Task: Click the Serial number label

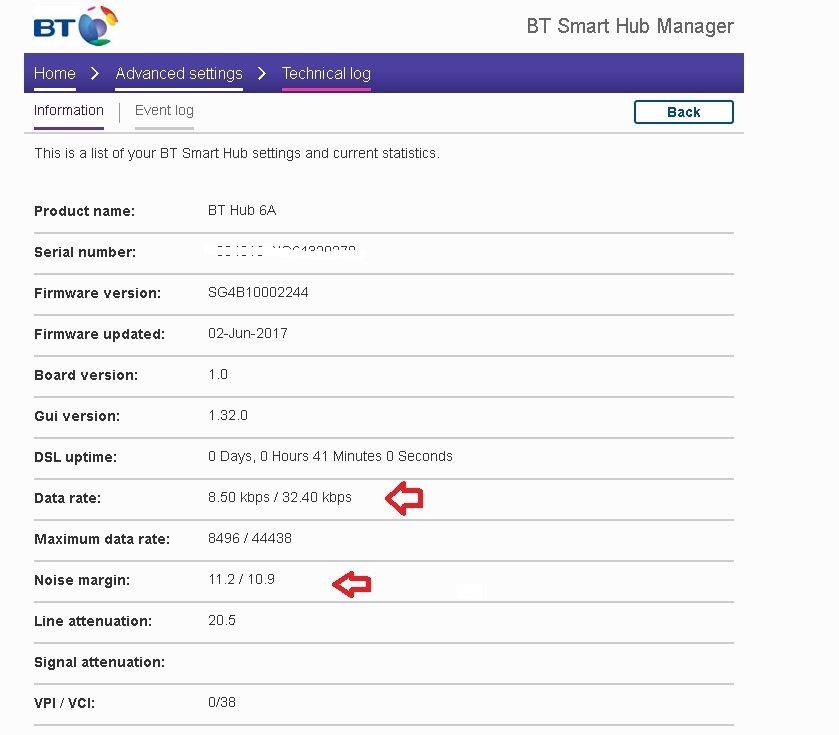Action: point(85,252)
